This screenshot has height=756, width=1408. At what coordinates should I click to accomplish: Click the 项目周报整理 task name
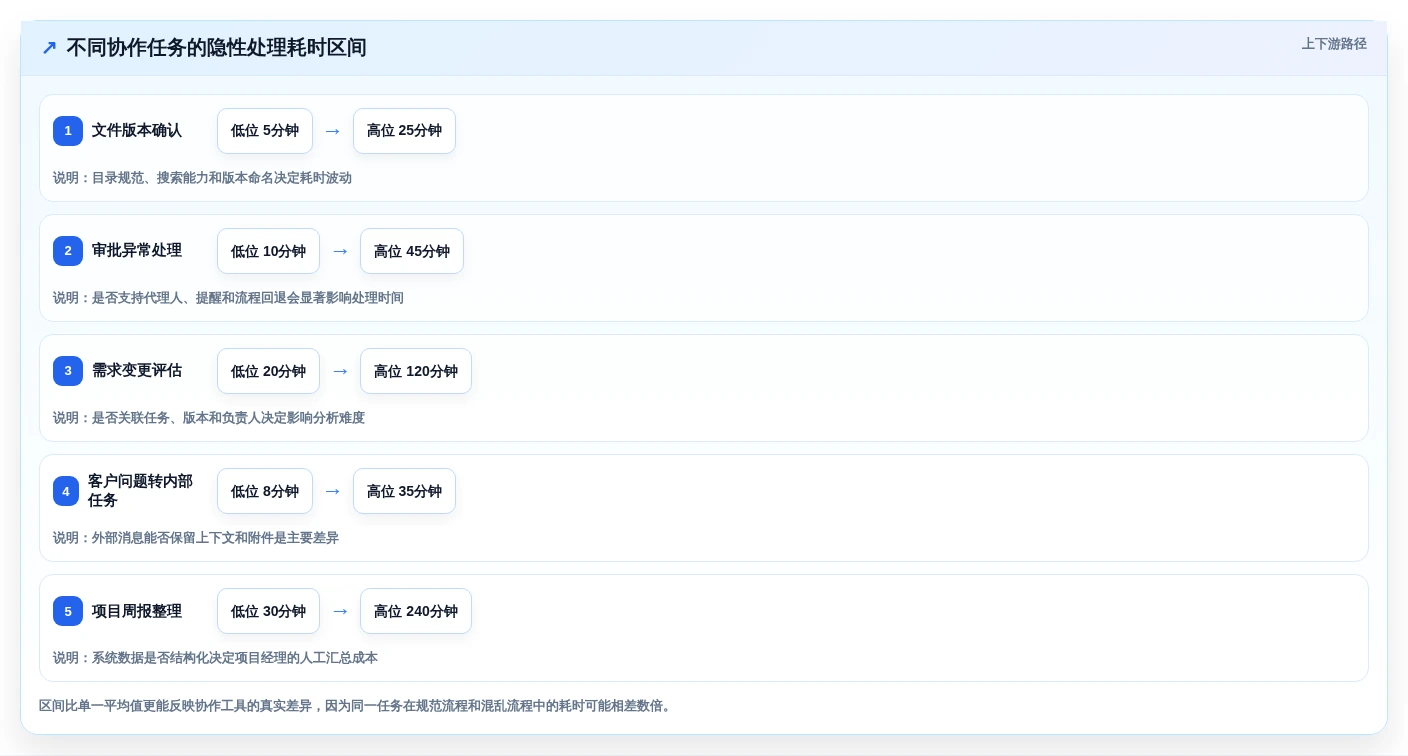(137, 611)
